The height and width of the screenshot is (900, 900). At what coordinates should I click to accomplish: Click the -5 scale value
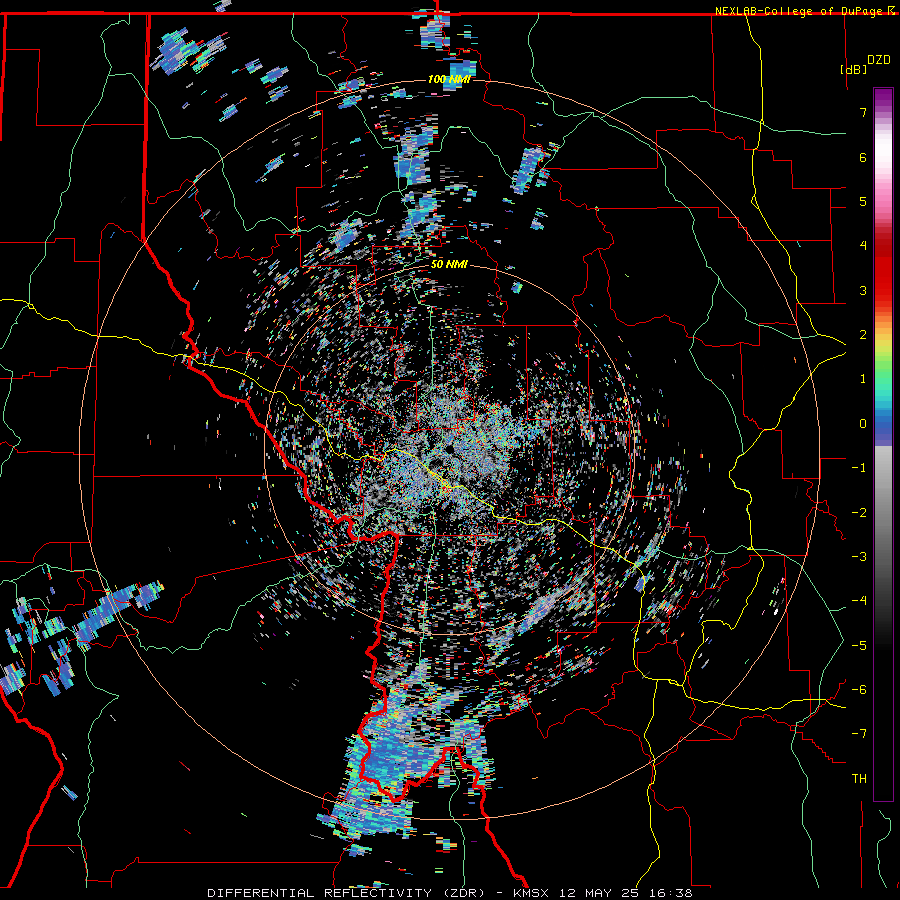click(x=859, y=646)
